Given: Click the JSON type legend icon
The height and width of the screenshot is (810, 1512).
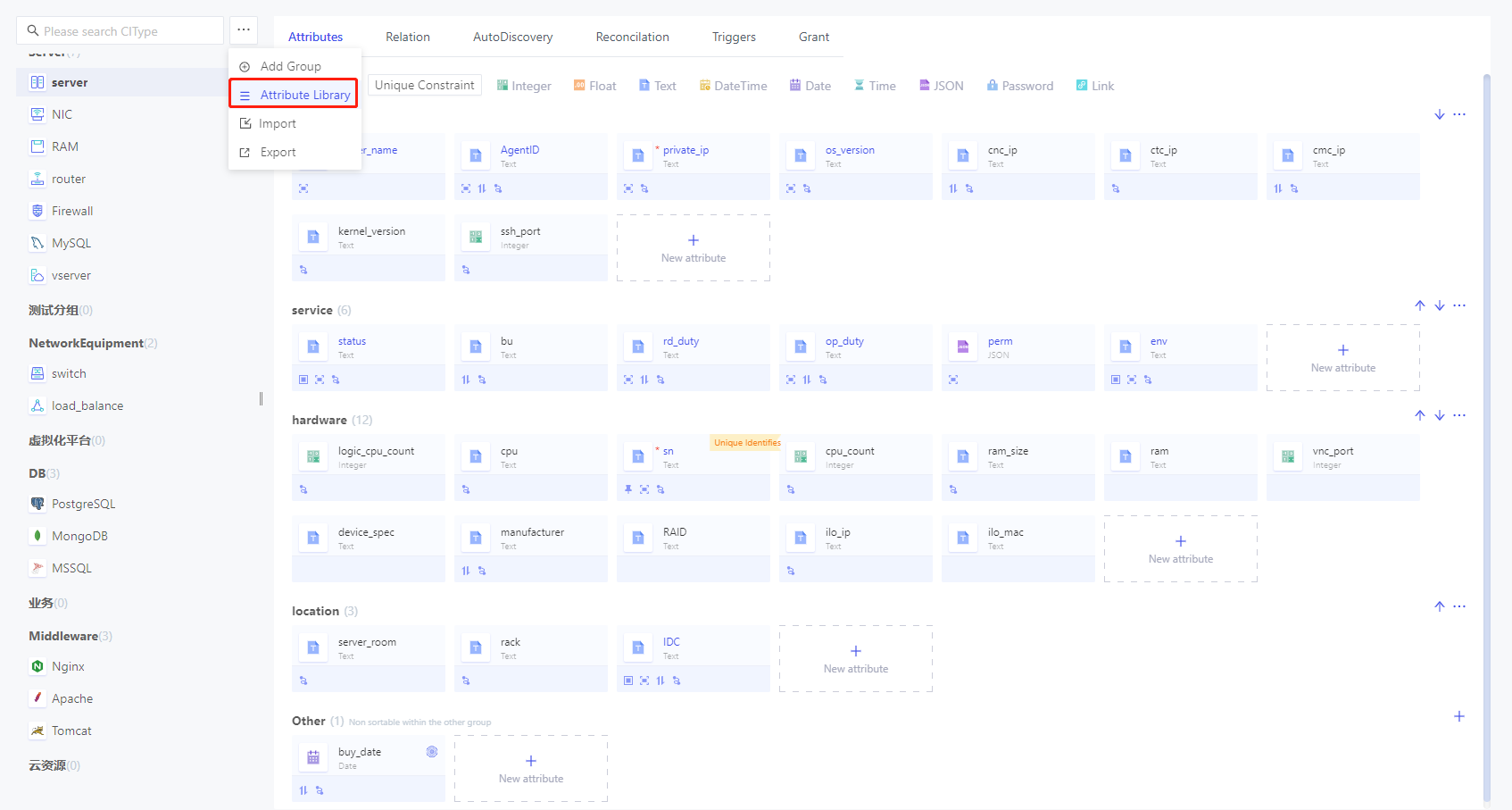Looking at the screenshot, I should (x=925, y=86).
